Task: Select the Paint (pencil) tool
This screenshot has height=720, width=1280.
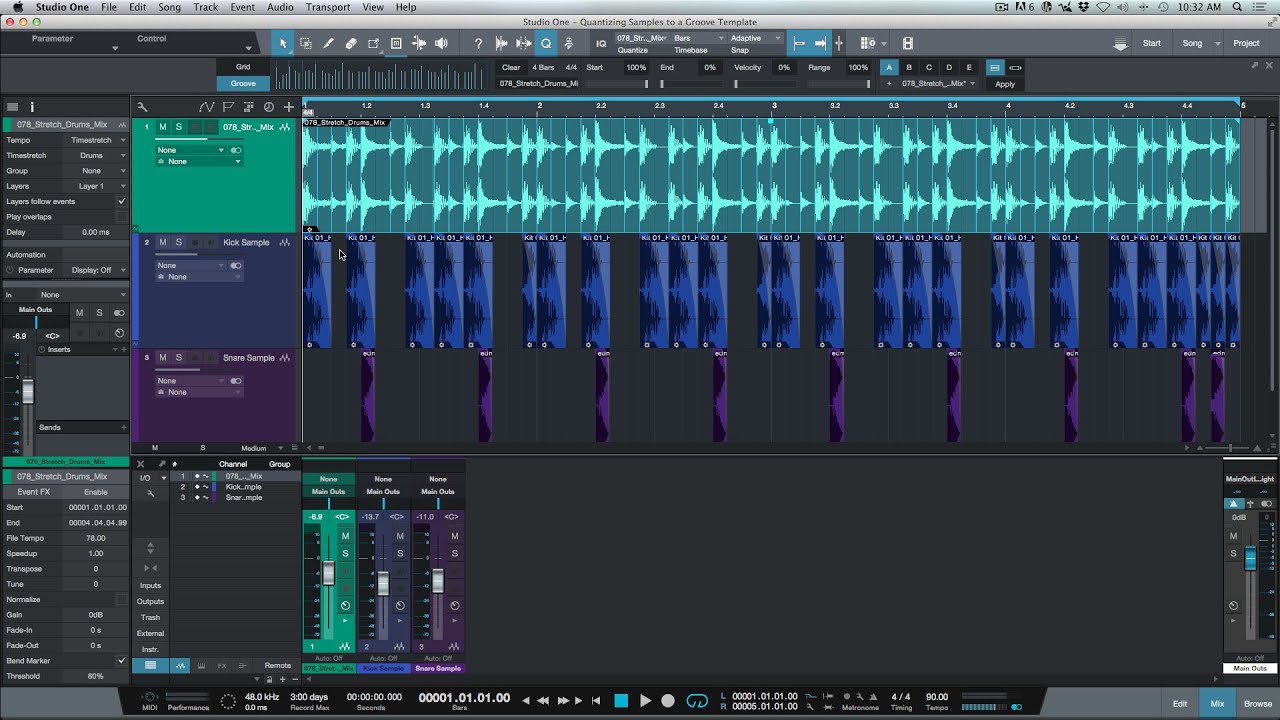Action: [328, 43]
